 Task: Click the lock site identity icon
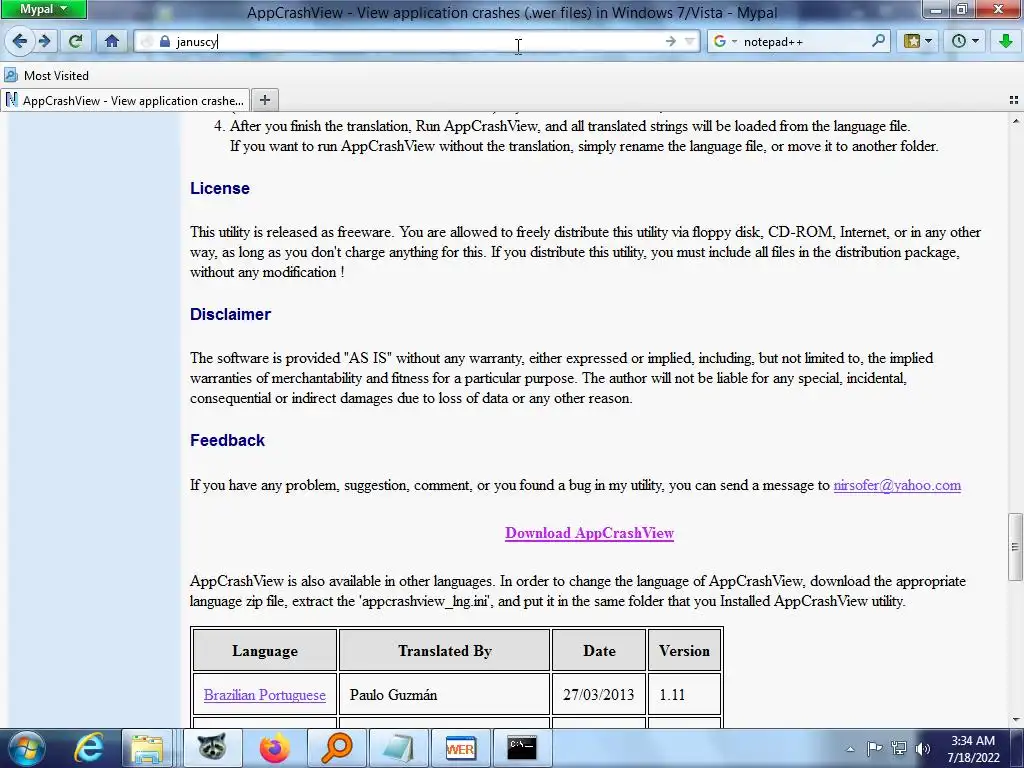tap(165, 42)
